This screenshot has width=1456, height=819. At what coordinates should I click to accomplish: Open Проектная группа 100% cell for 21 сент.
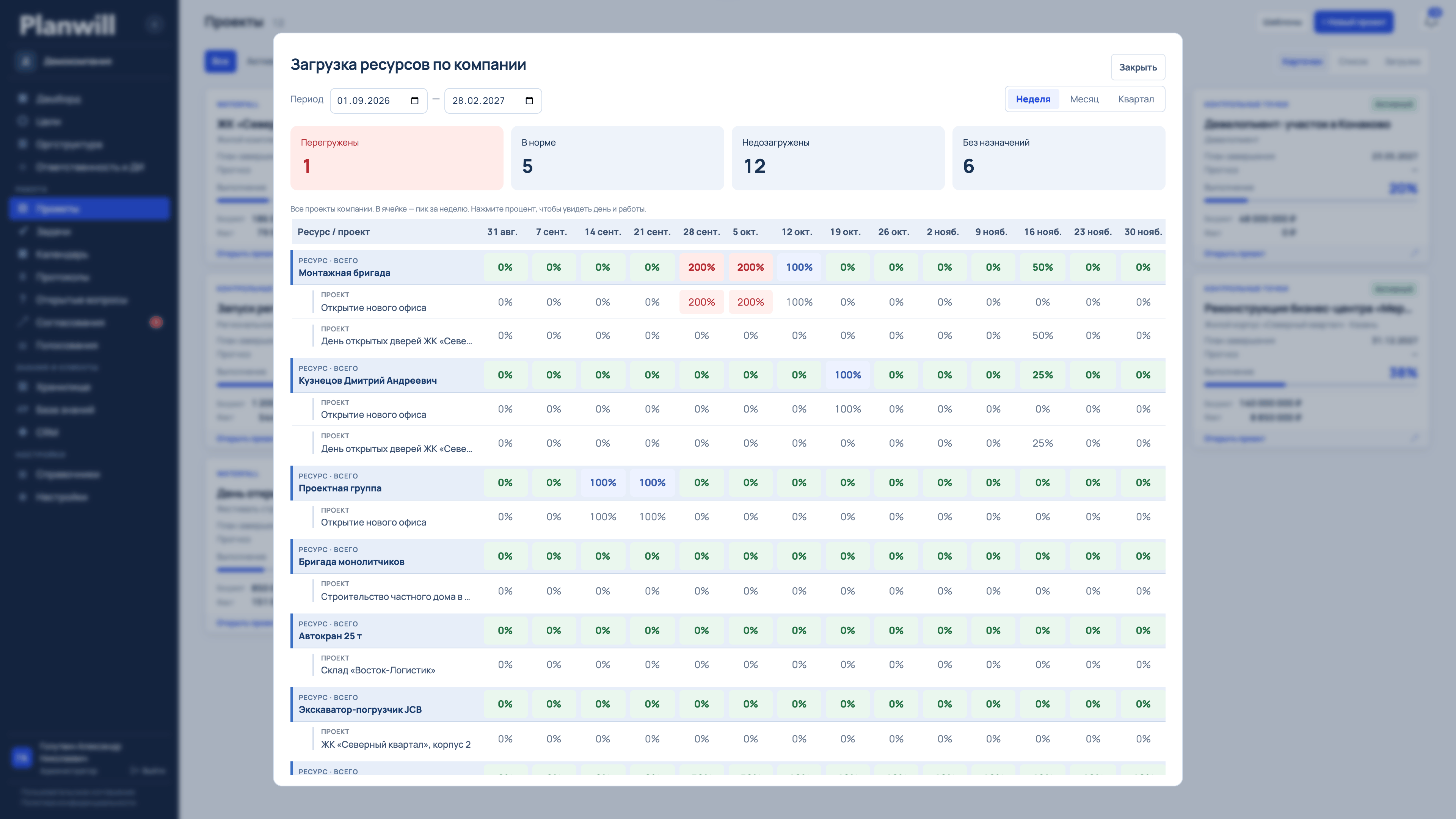coord(652,483)
